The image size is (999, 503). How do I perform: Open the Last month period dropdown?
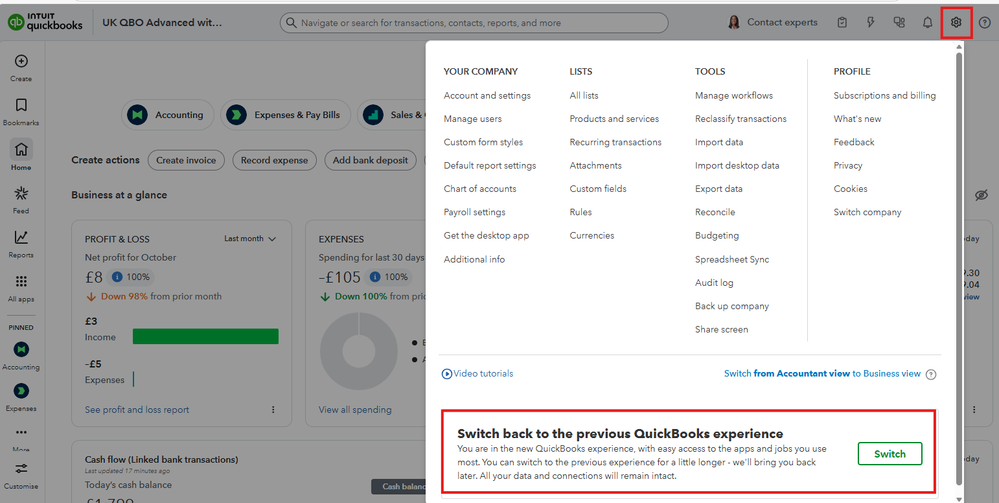pos(250,238)
